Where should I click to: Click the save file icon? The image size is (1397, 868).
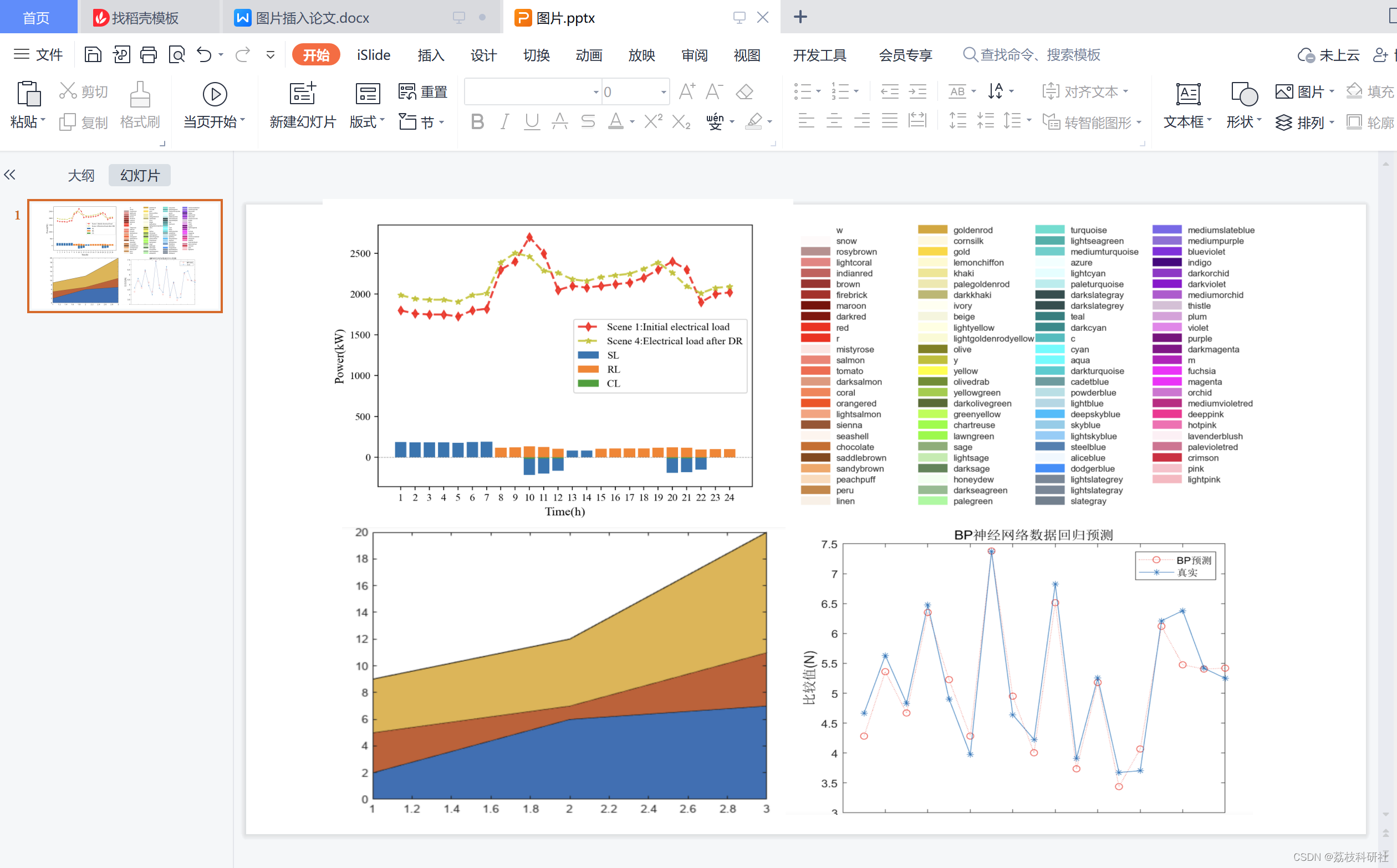93,54
